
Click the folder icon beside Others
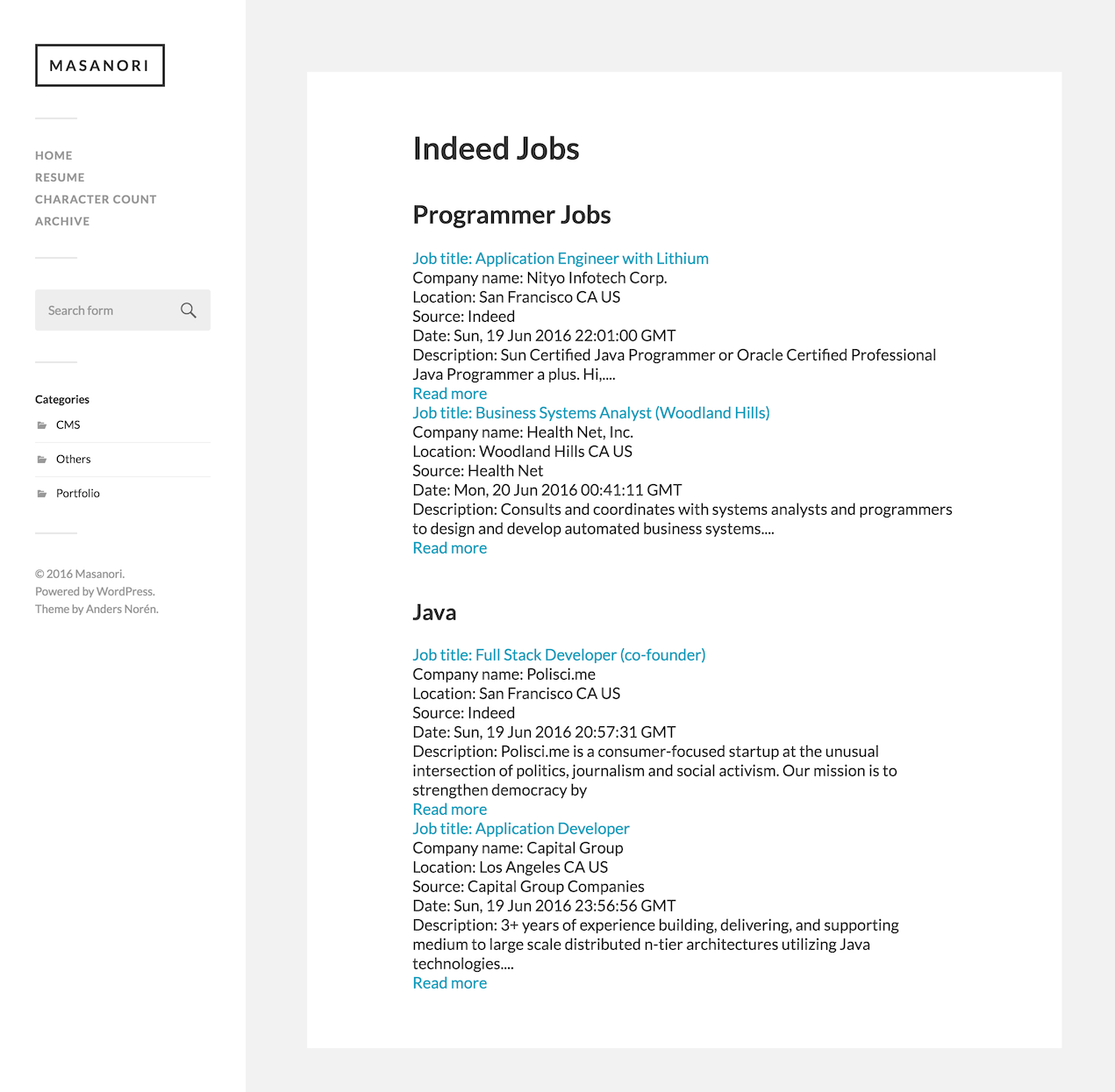click(42, 460)
